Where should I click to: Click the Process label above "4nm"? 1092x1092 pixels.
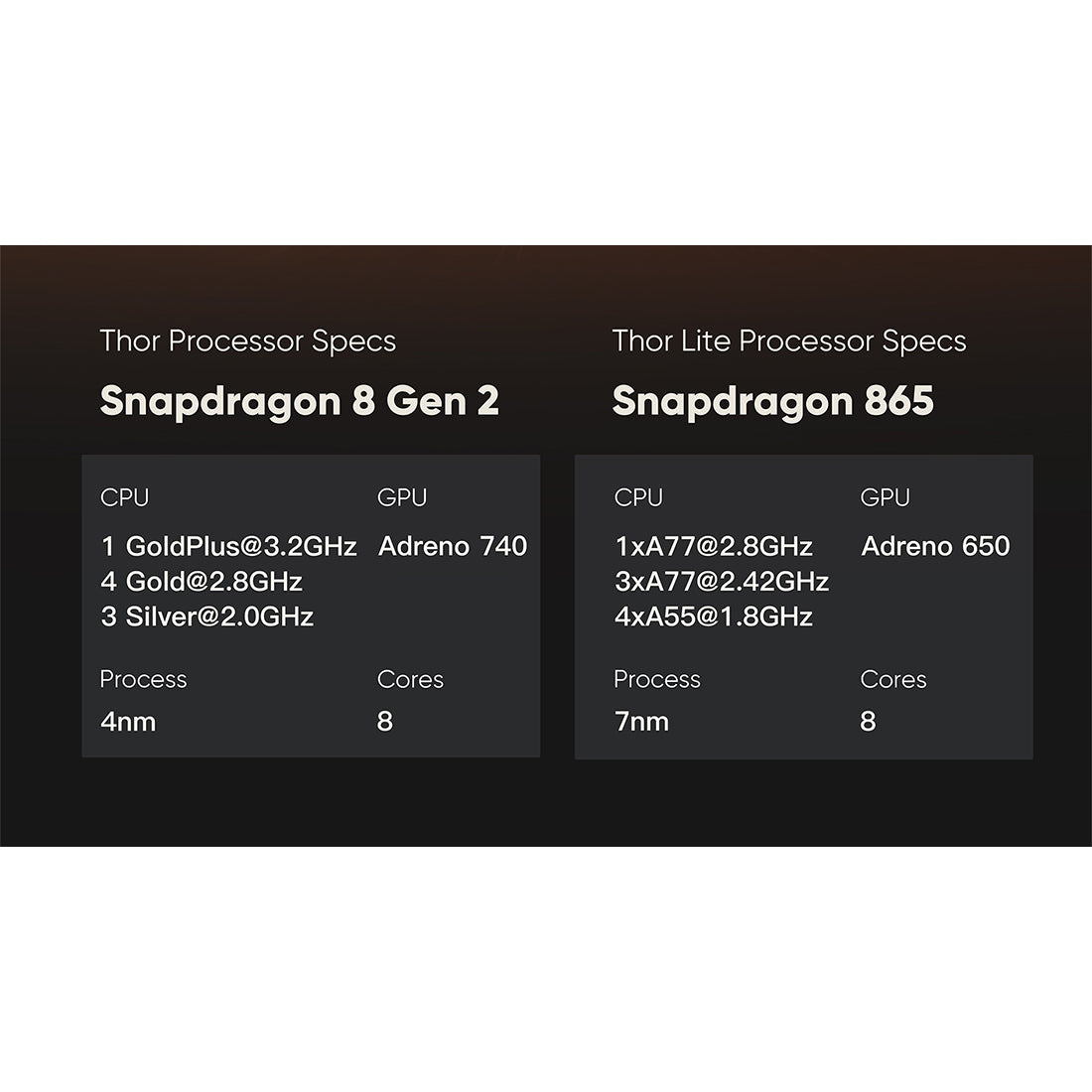coord(143,680)
